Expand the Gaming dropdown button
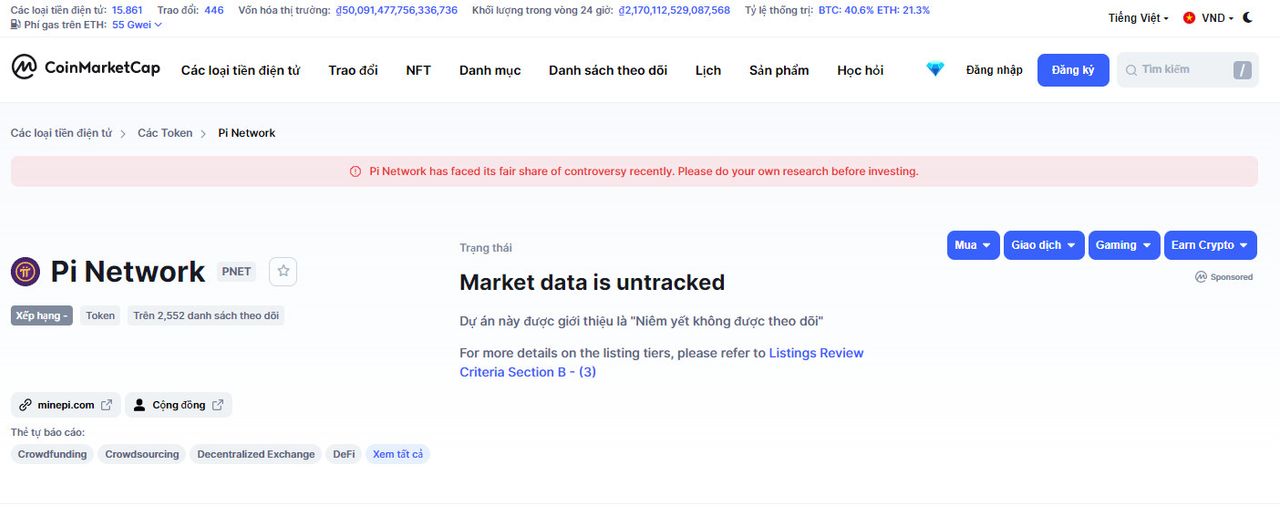The height and width of the screenshot is (527, 1280). click(1124, 245)
